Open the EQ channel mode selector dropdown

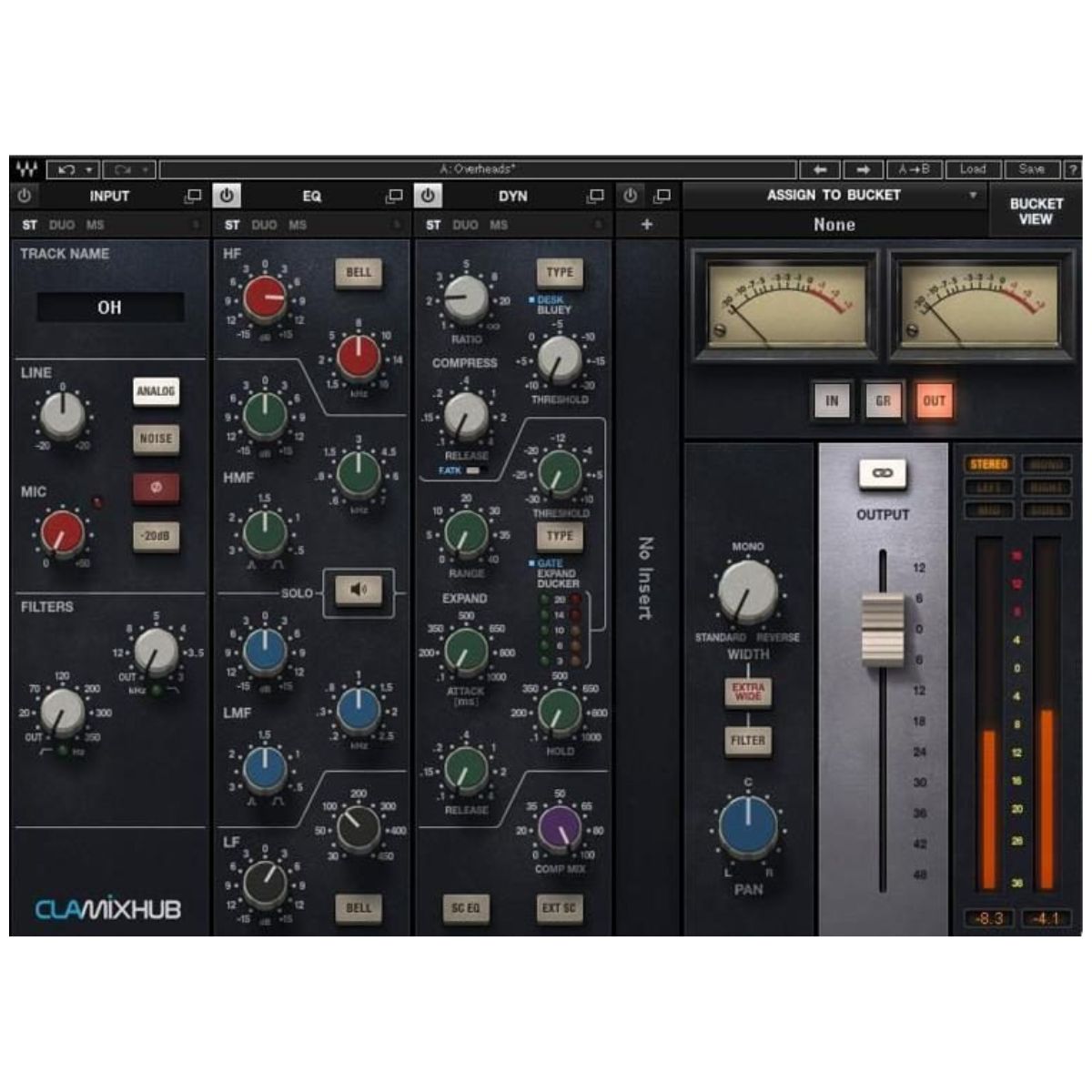(x=398, y=225)
